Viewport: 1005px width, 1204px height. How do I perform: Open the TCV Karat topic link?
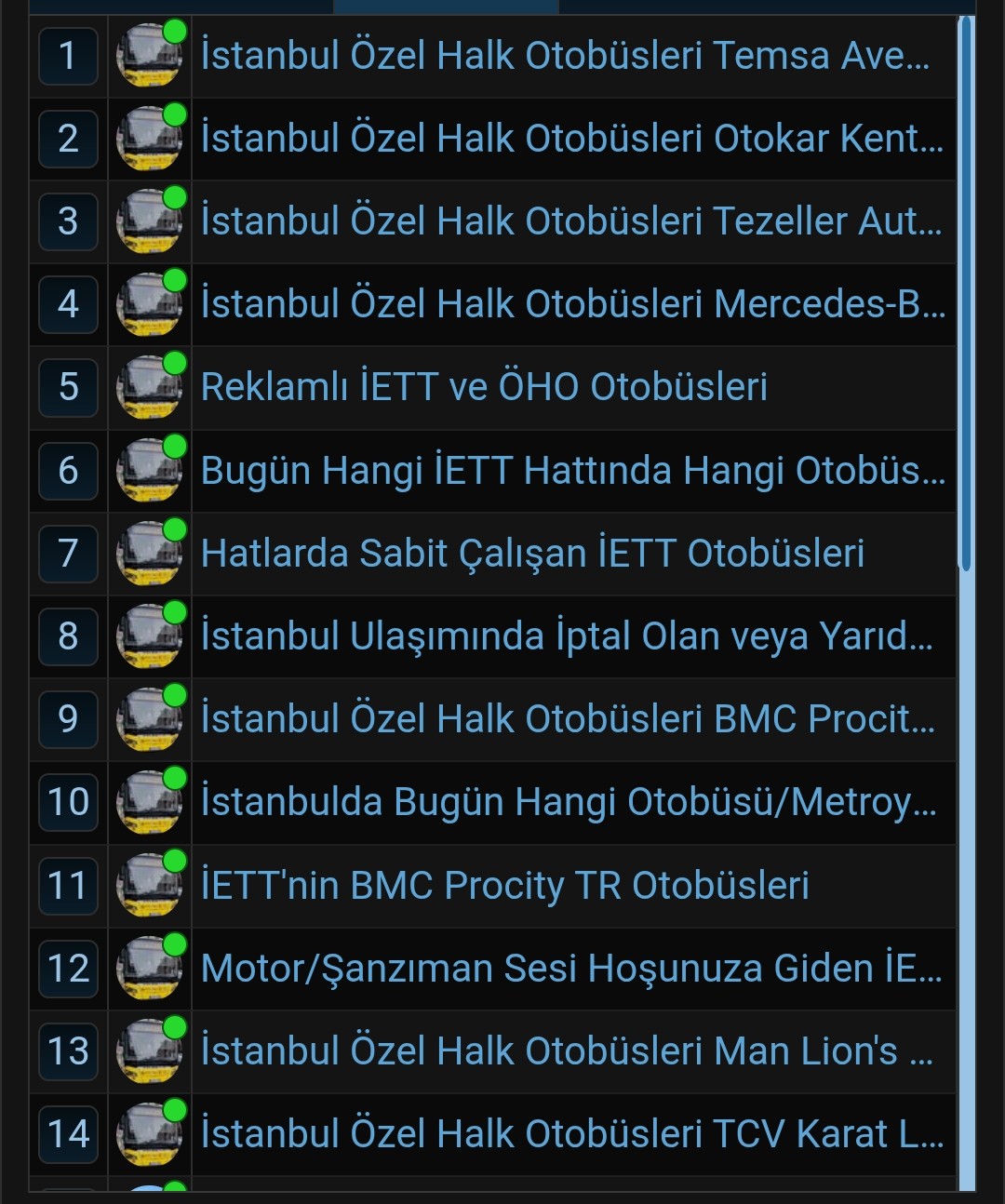click(572, 1134)
